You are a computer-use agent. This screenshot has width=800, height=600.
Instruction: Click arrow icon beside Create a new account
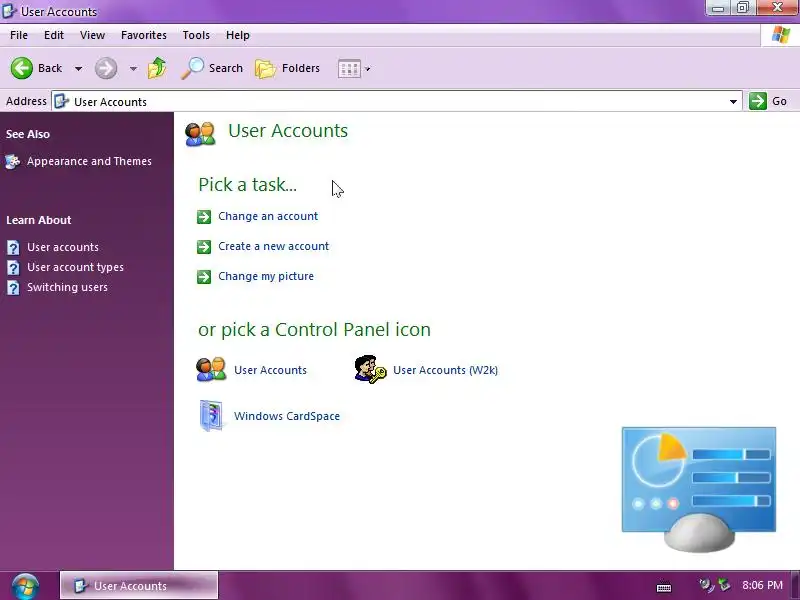point(204,247)
